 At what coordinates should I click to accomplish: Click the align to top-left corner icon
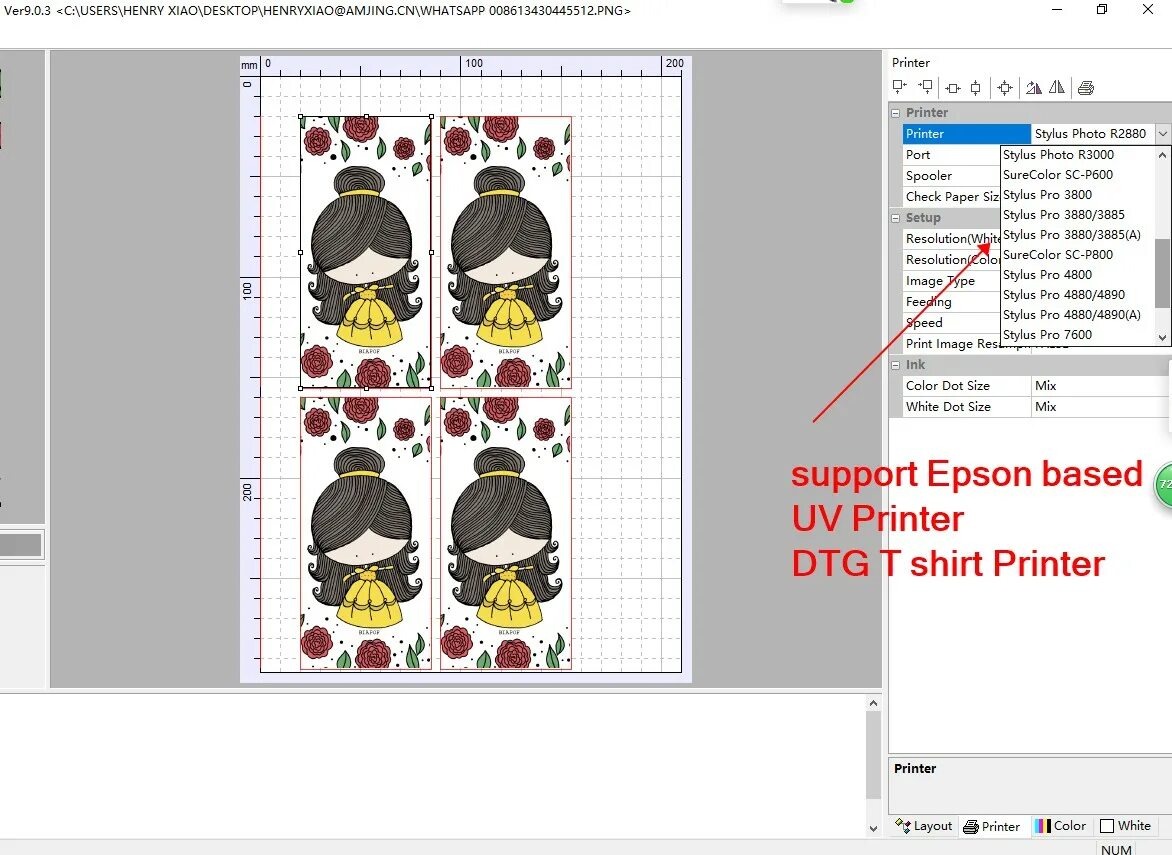900,87
